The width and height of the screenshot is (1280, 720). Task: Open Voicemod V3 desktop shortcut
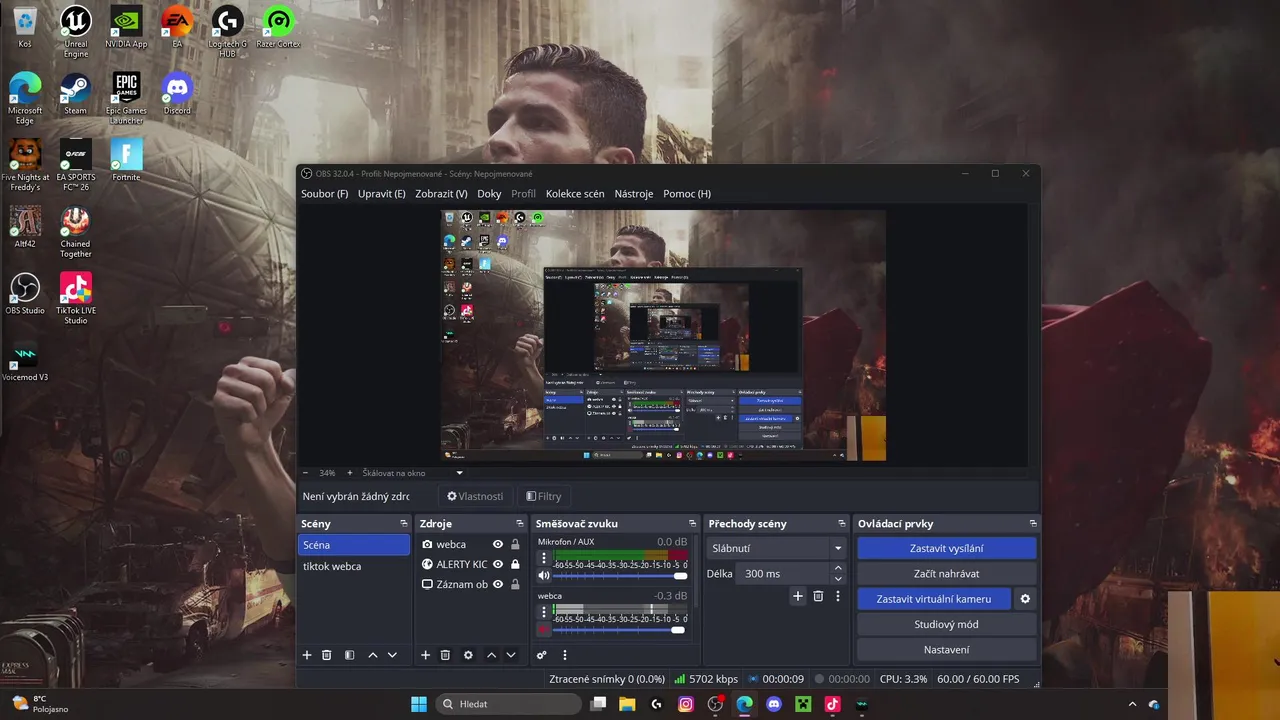25,360
